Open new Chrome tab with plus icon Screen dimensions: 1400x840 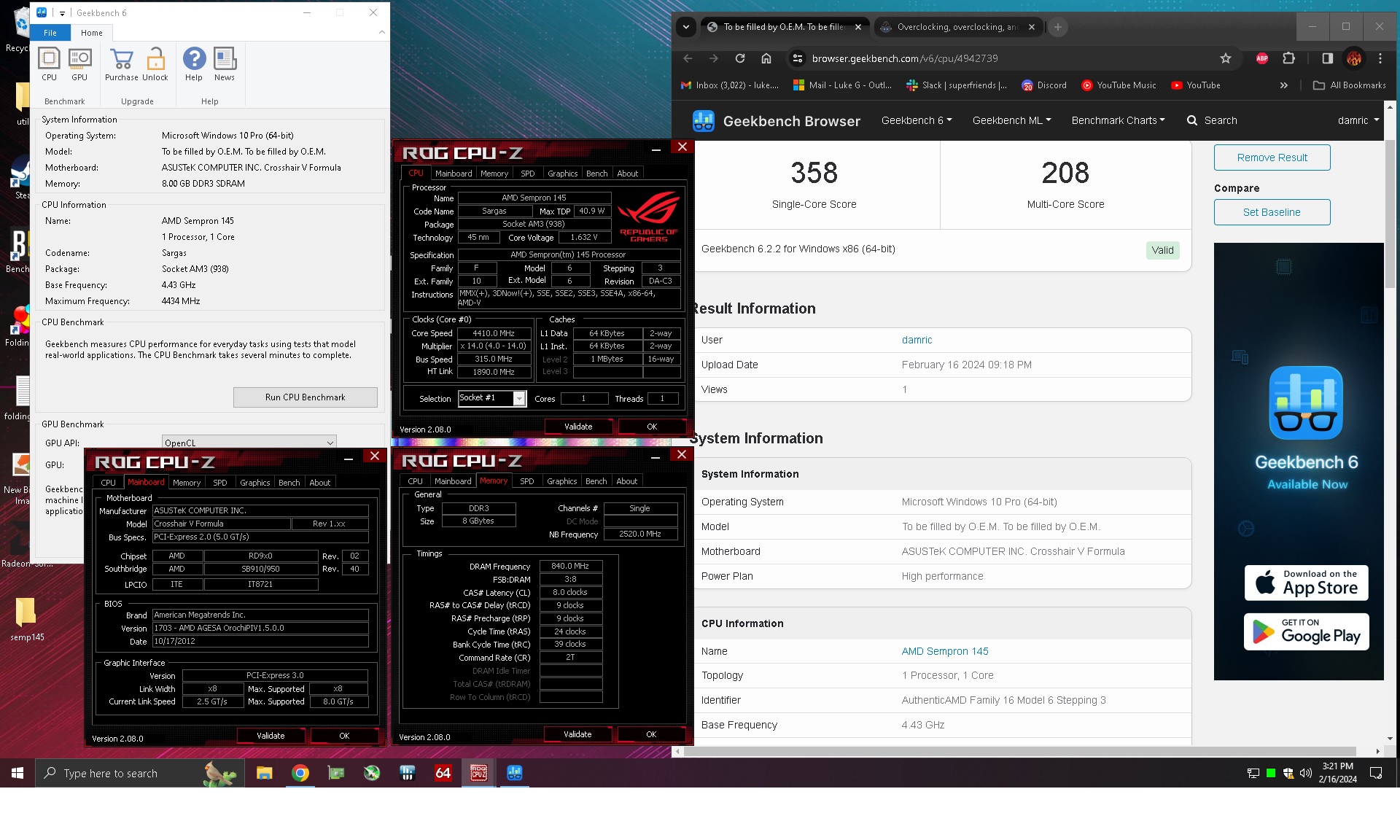(x=1057, y=27)
